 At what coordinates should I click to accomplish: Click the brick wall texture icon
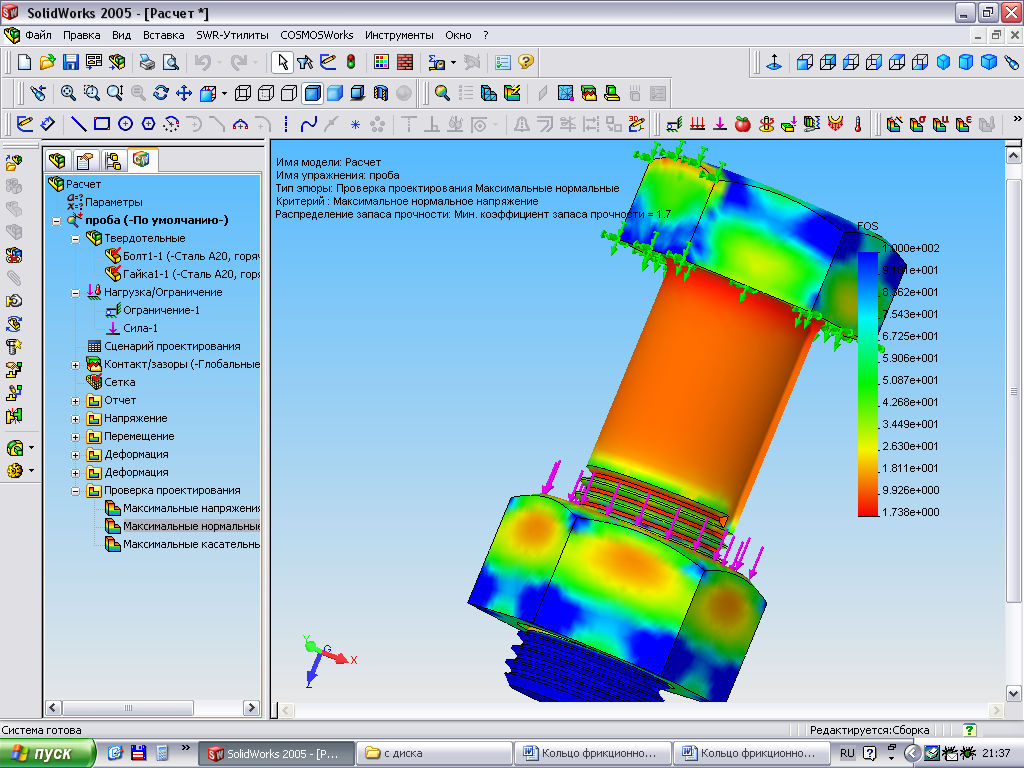[405, 62]
